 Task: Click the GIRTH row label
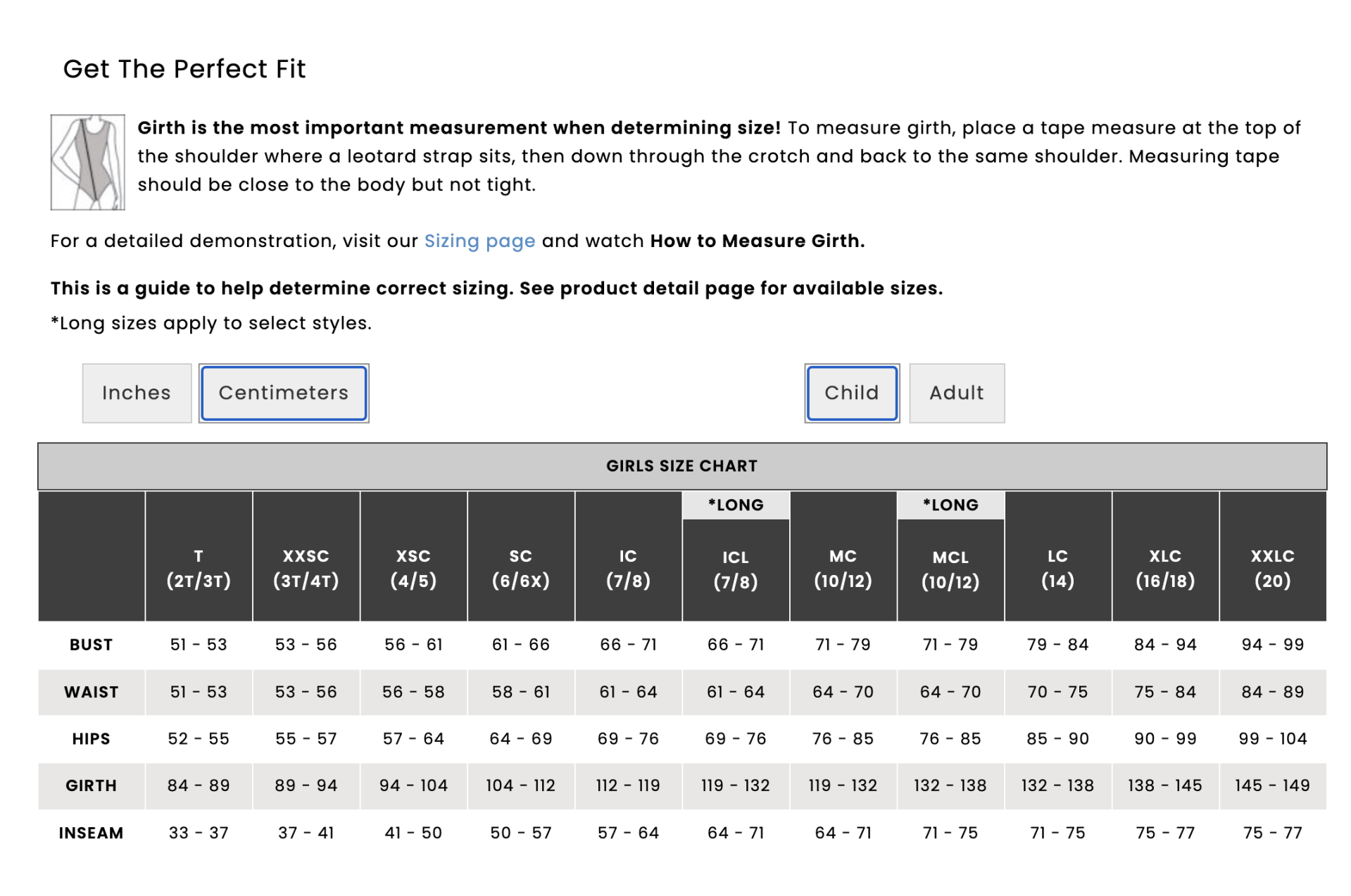click(91, 785)
